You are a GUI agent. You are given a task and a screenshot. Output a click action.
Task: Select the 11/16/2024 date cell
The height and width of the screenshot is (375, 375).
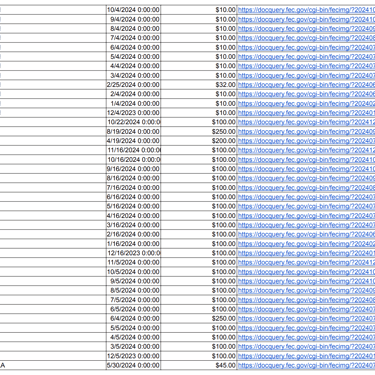click(x=133, y=150)
